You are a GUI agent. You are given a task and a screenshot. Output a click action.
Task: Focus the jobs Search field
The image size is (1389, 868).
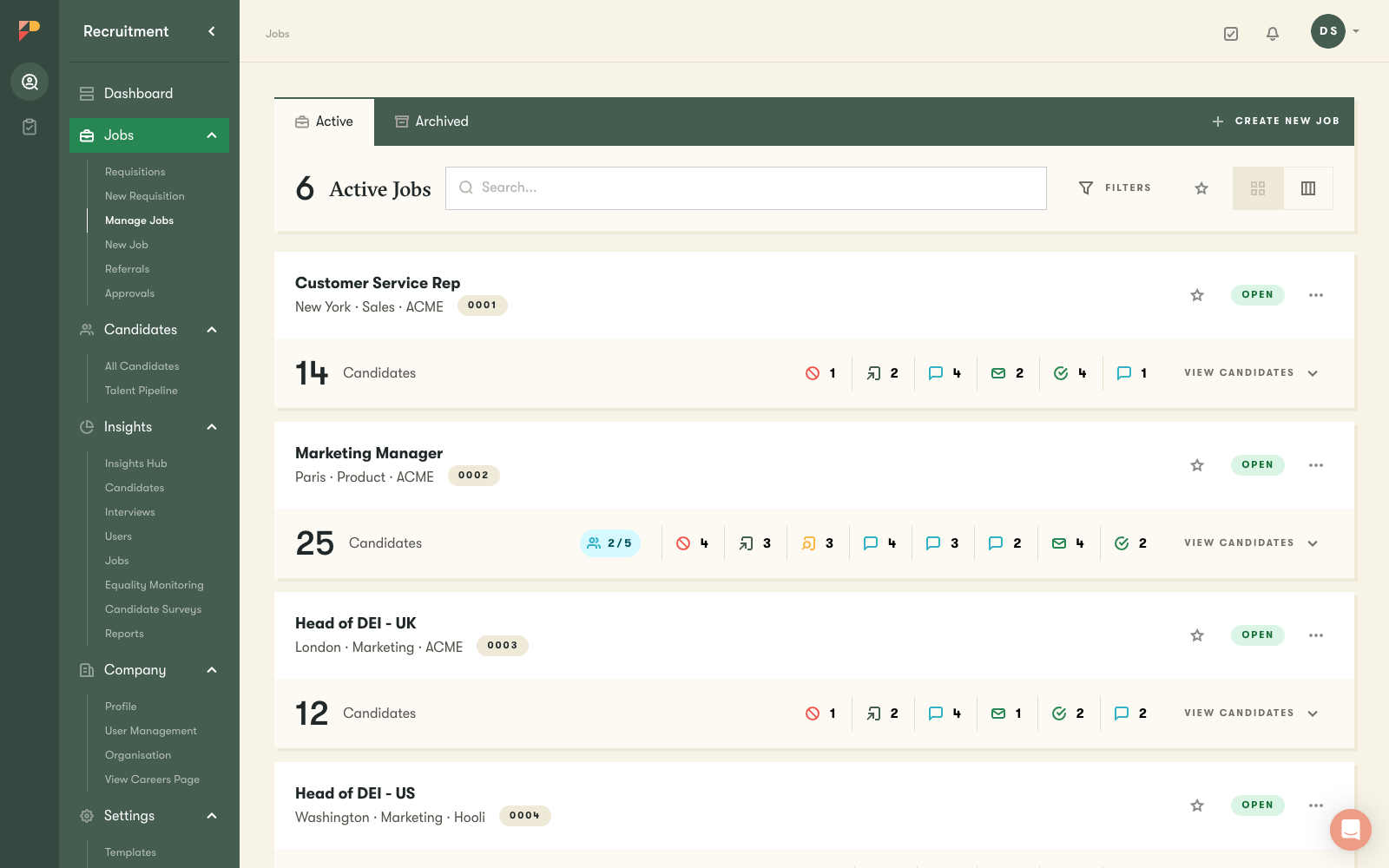point(746,188)
